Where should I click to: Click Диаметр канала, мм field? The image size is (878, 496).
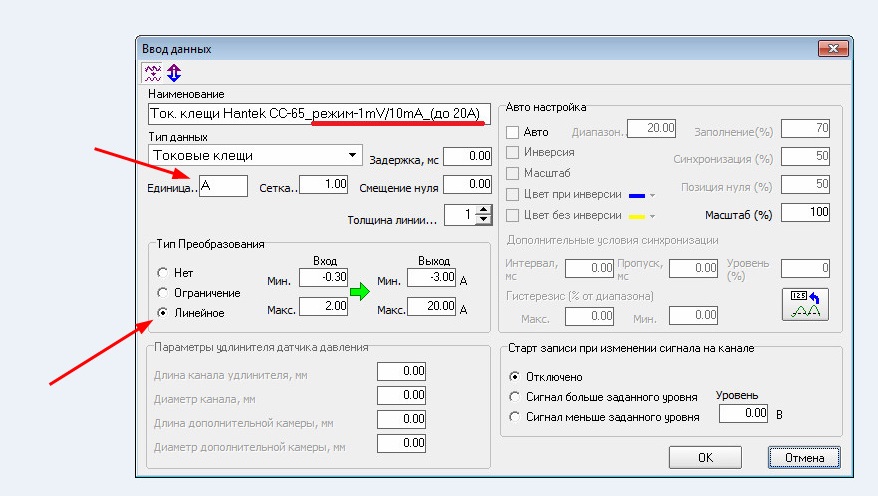click(x=401, y=395)
